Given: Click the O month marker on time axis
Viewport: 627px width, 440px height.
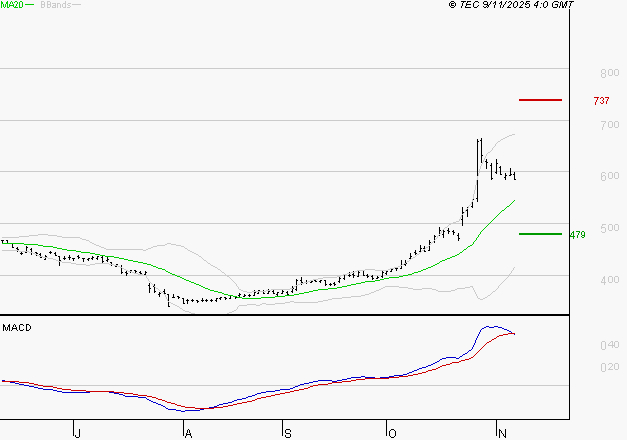Looking at the screenshot, I should (392, 433).
